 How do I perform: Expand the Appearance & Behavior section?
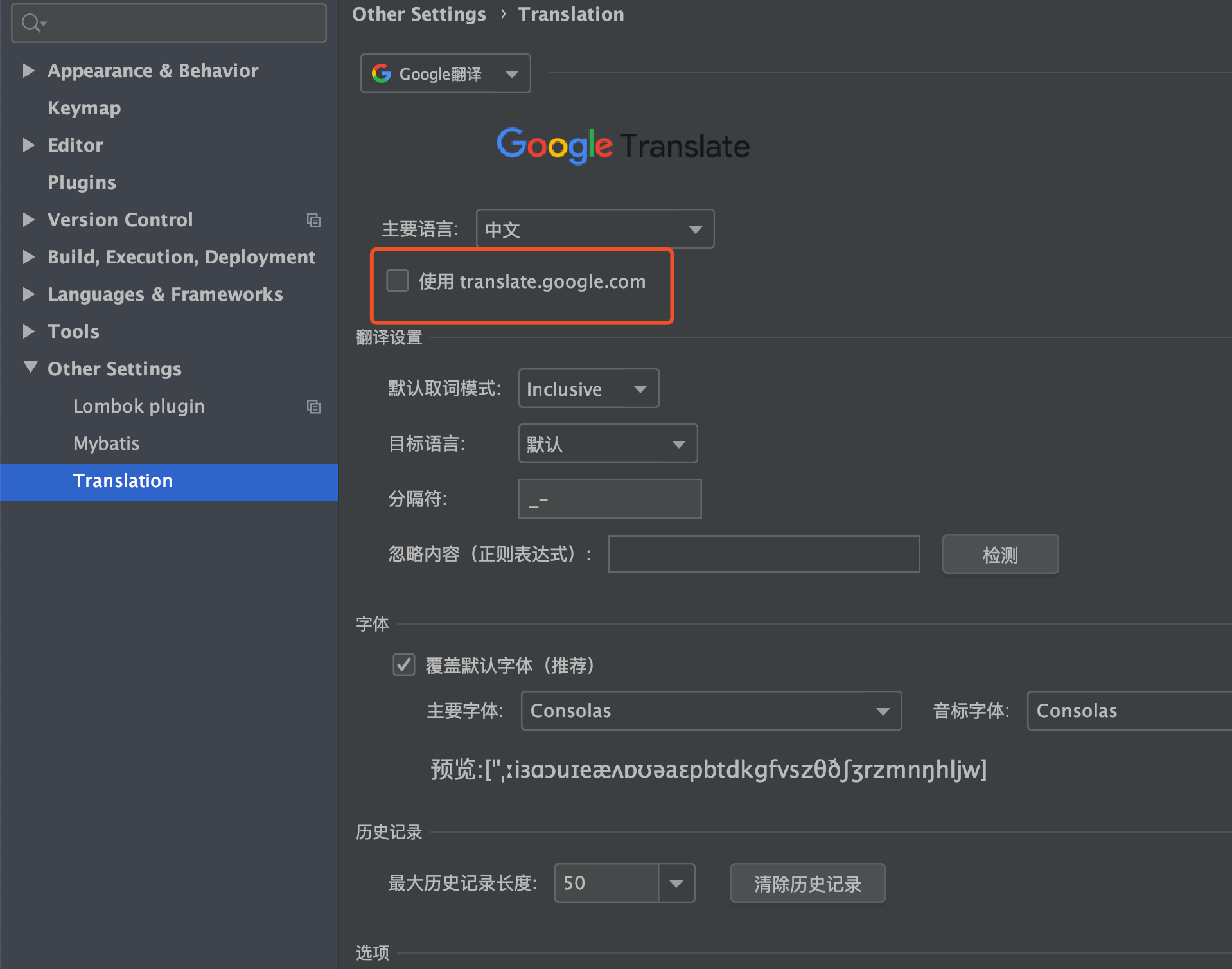(29, 71)
